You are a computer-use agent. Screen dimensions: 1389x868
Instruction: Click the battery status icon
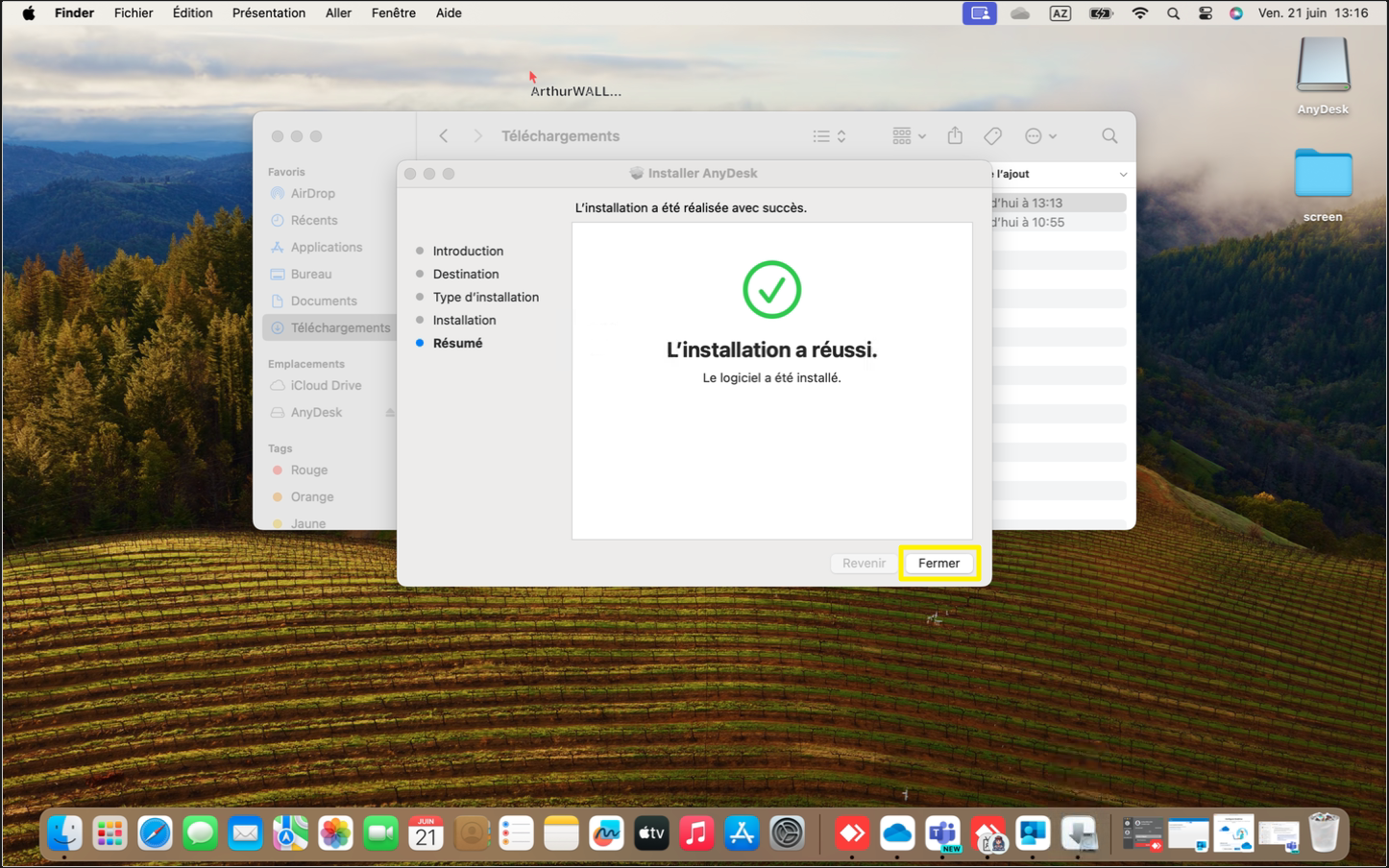[1101, 13]
